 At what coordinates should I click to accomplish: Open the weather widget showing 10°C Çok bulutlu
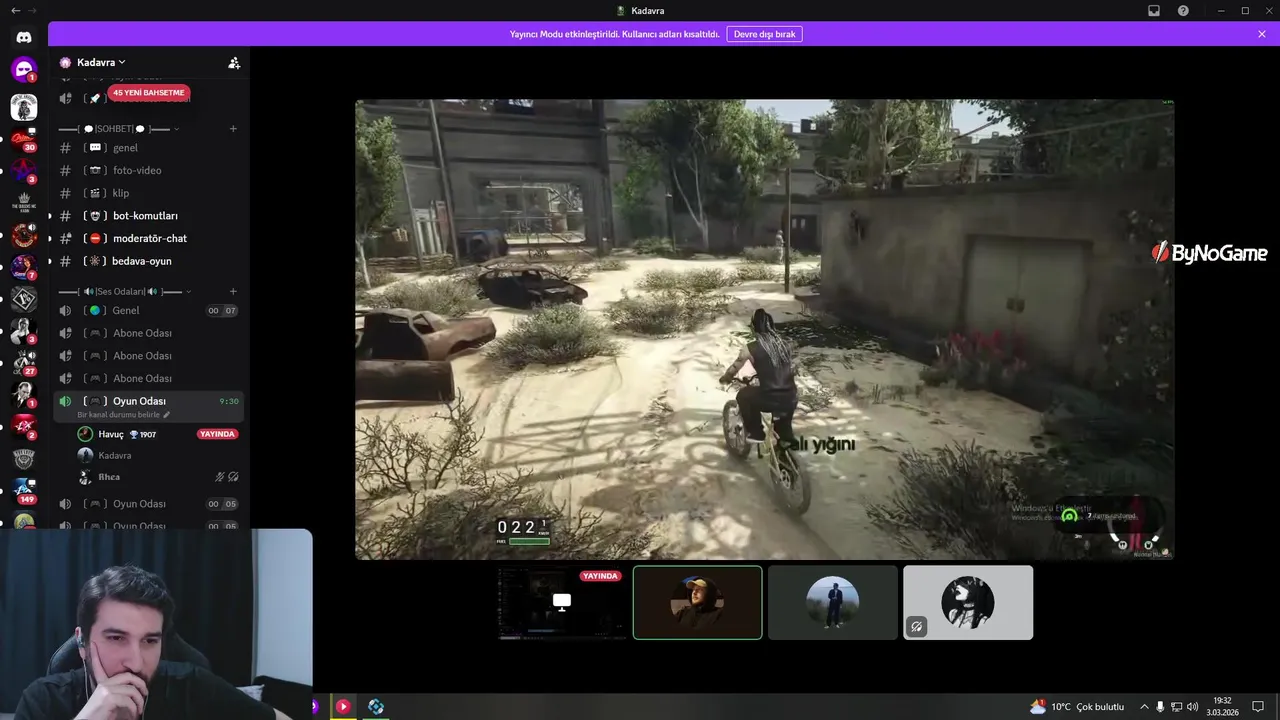click(1077, 707)
